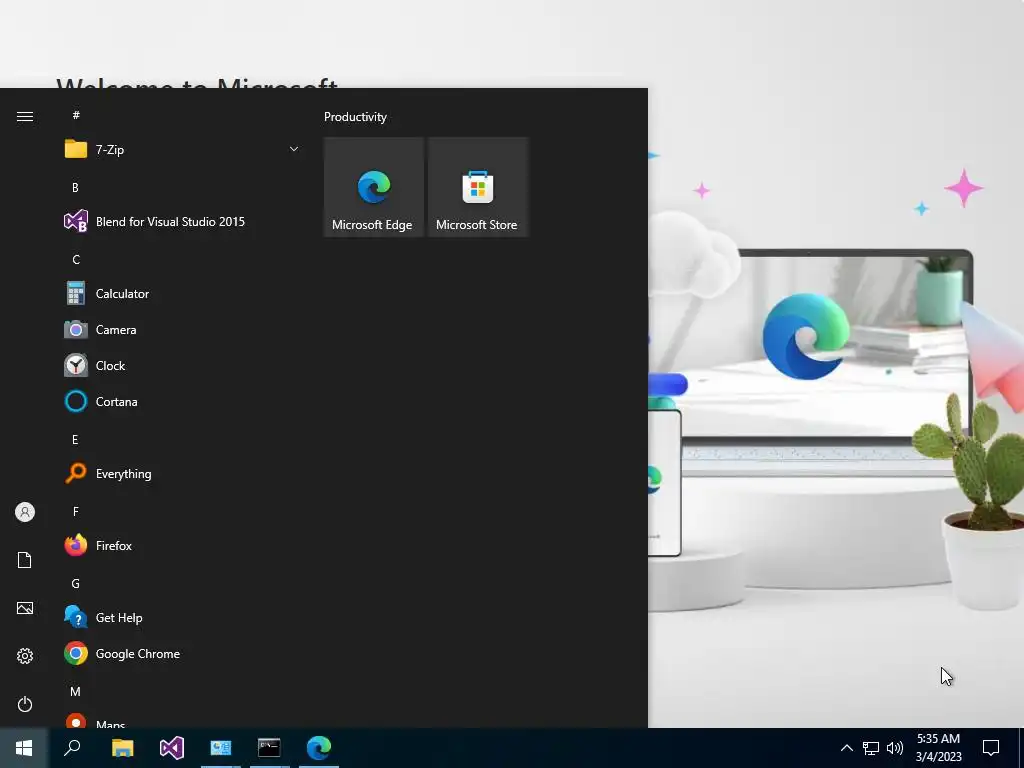The width and height of the screenshot is (1024, 768).
Task: Open taskbar Search magnifier
Action: coord(72,748)
